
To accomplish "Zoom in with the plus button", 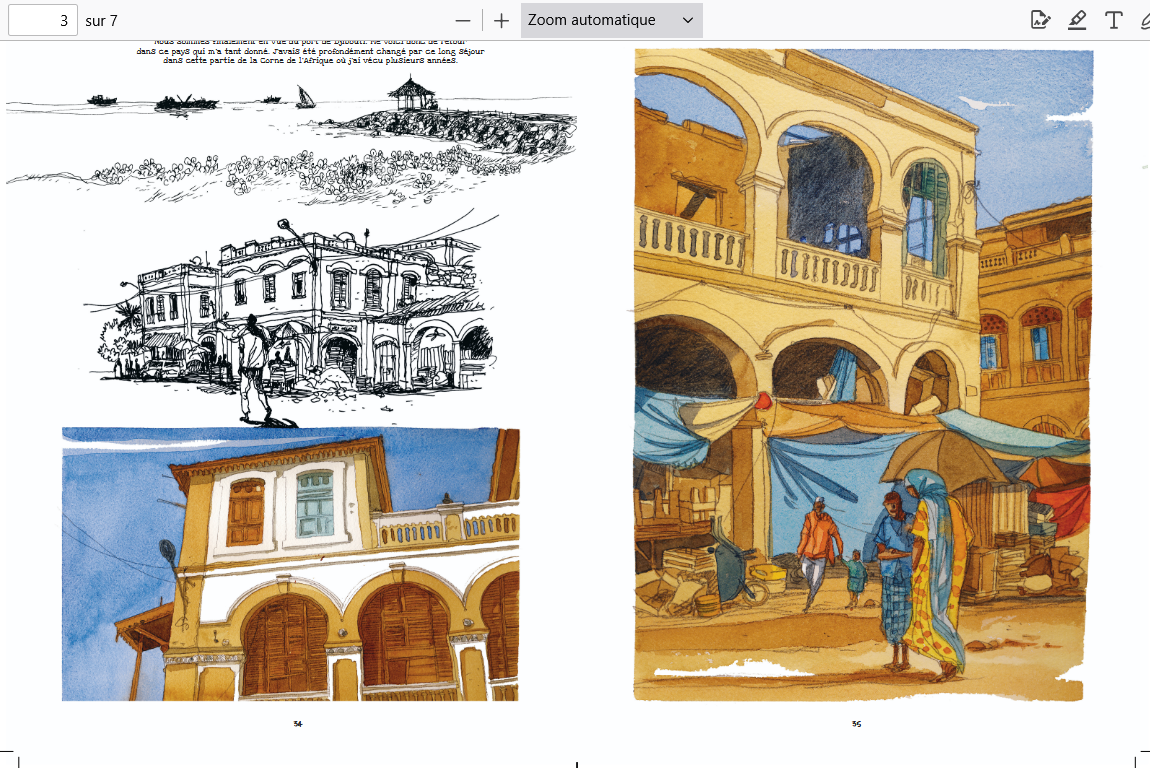I will (x=502, y=21).
